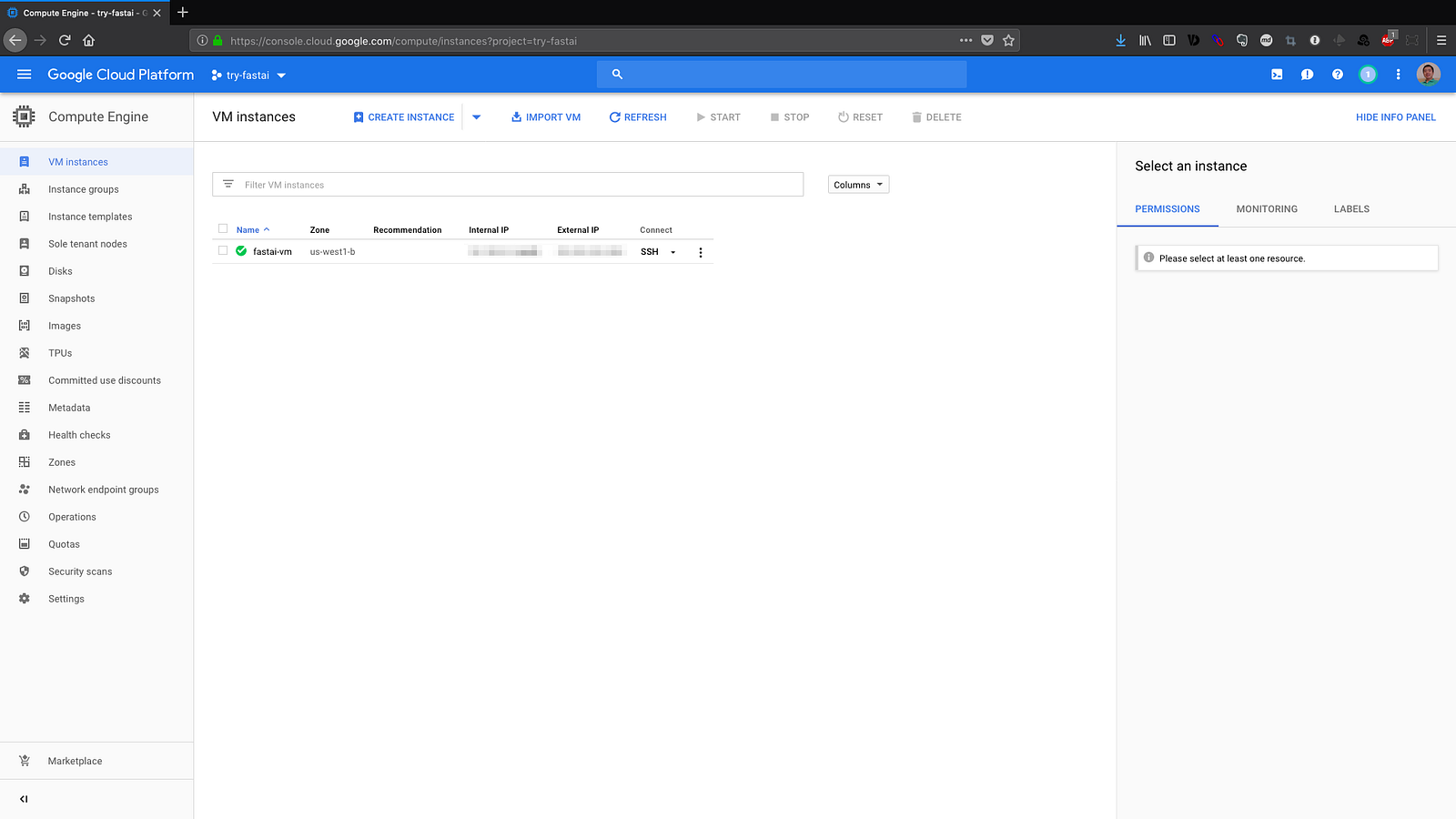
Task: Open the Firefox downloads arrow
Action: pyautogui.click(x=1121, y=40)
